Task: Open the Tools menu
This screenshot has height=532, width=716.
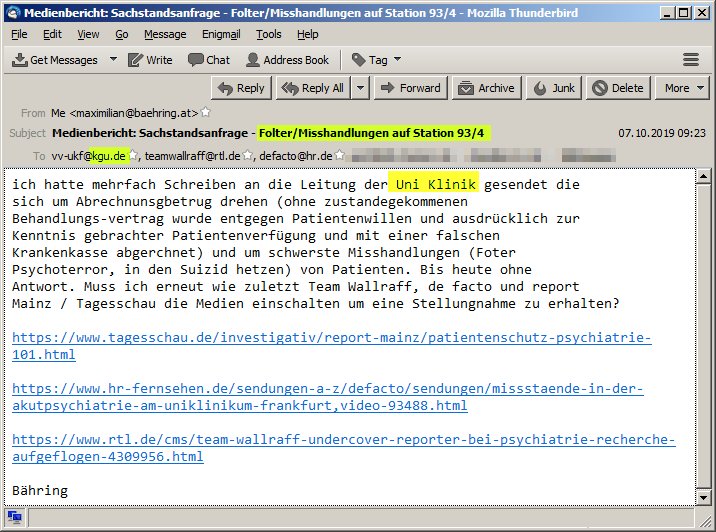Action: 268,34
